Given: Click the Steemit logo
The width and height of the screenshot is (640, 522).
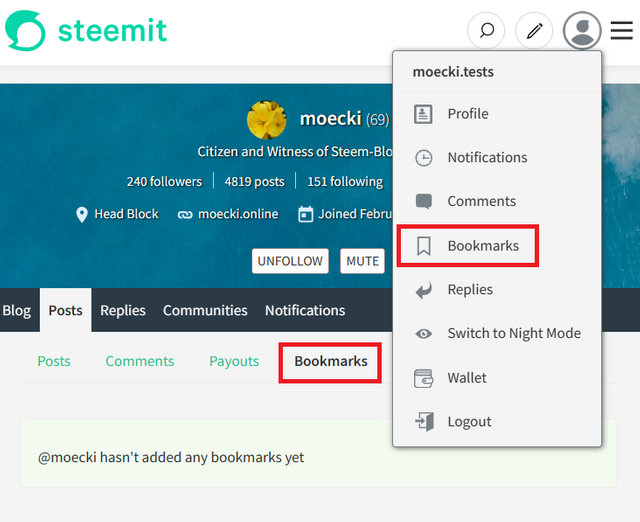Looking at the screenshot, I should pos(86,31).
